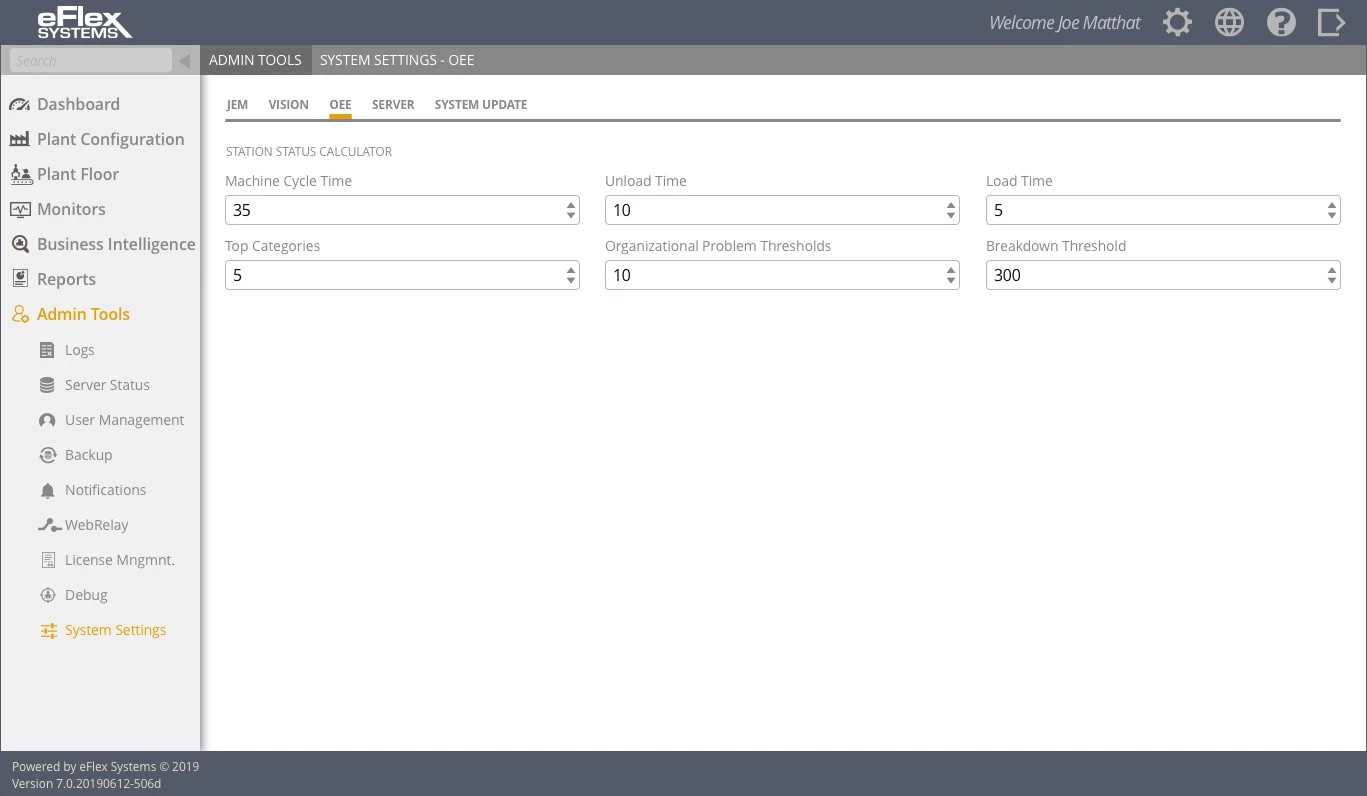Open User Management page
This screenshot has height=796, width=1367.
[x=124, y=420]
